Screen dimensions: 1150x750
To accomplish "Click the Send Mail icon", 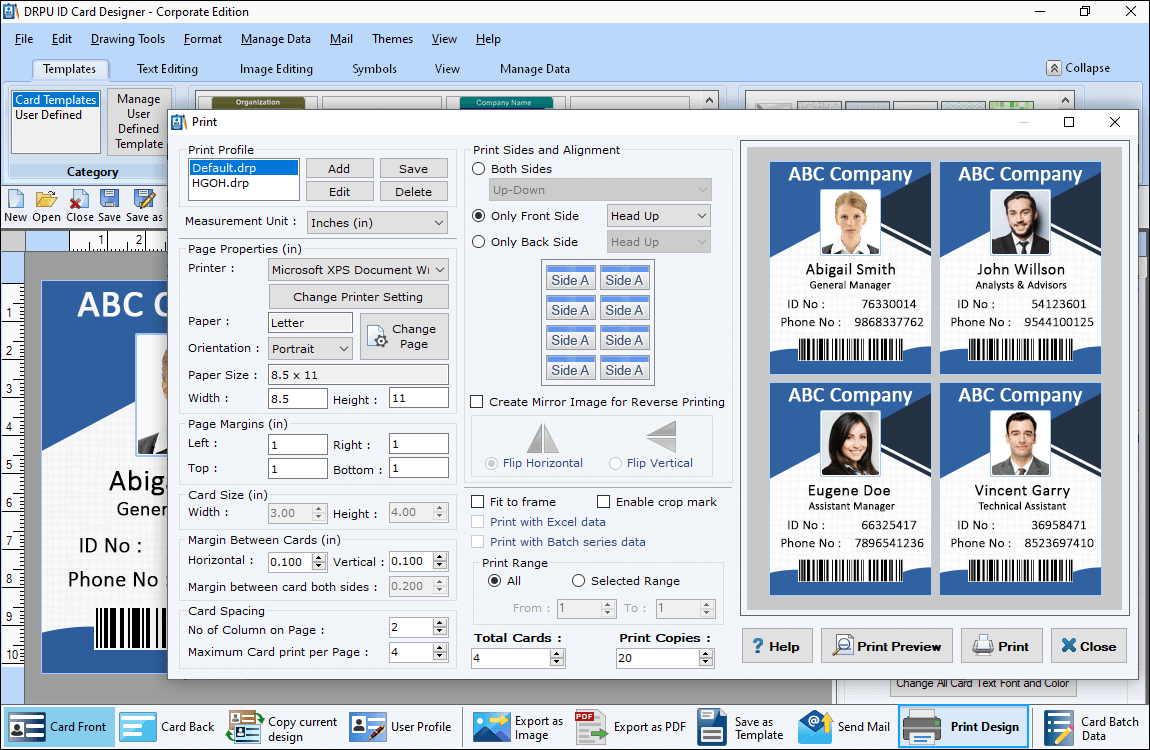I will (815, 727).
